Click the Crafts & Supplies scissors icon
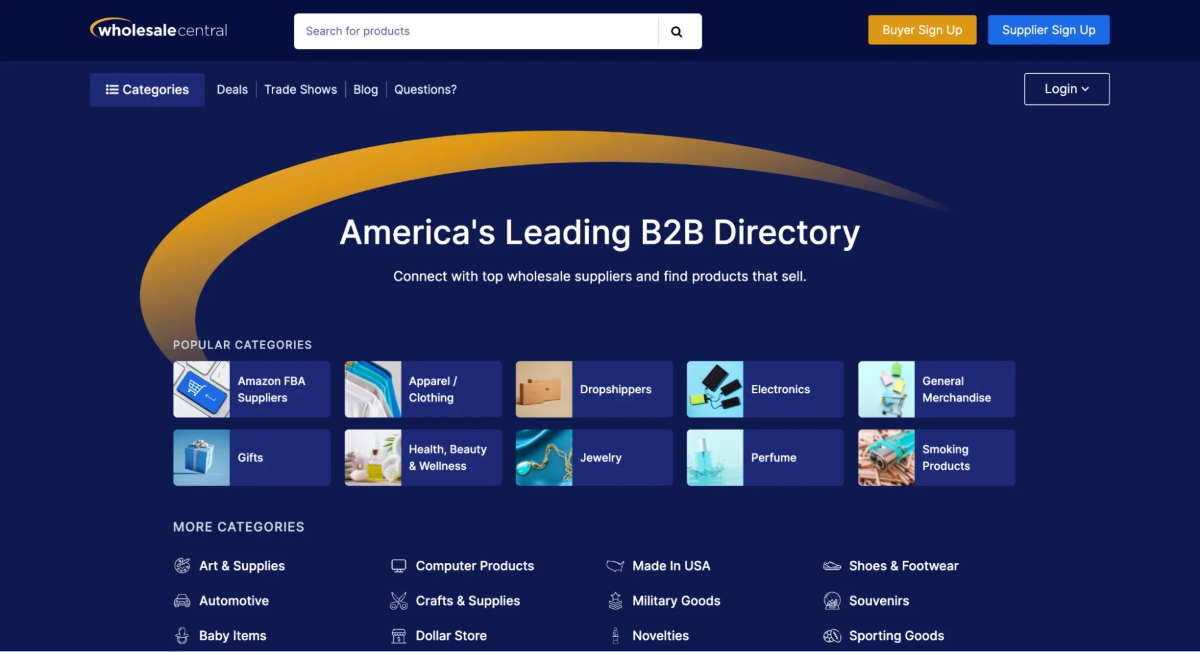Viewport: 1200px width, 652px height. coord(399,600)
